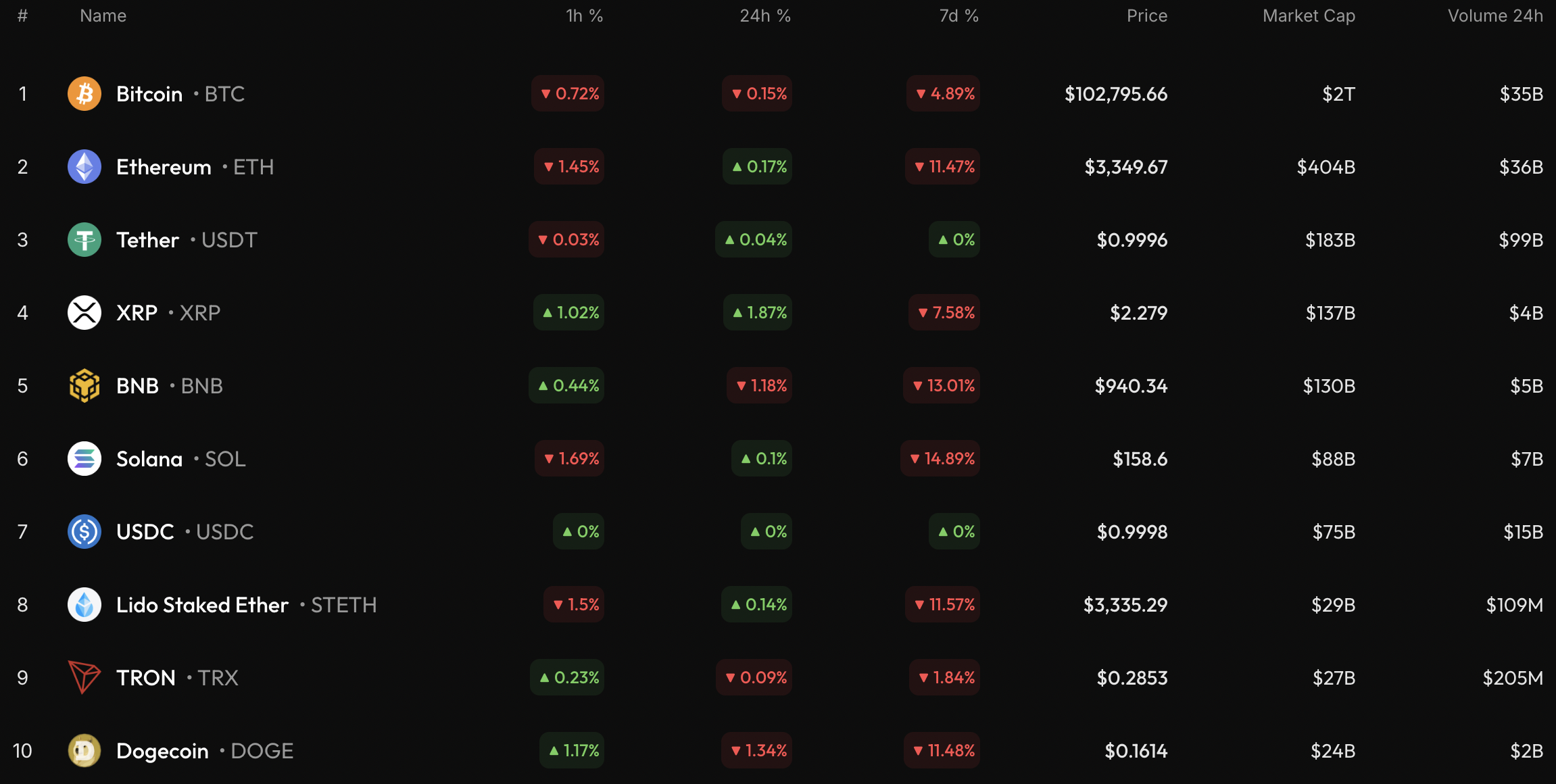Sort table by 24h % column header
The height and width of the screenshot is (784, 1556).
[x=764, y=16]
